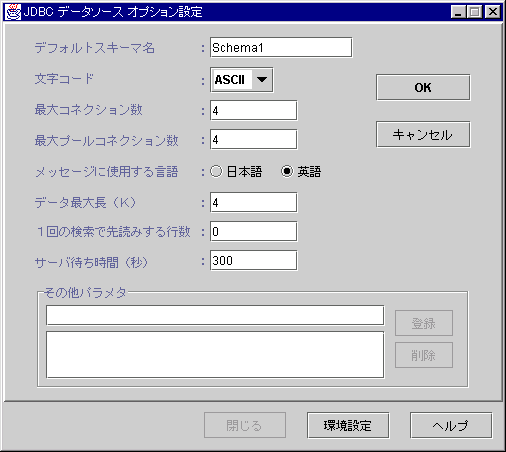
Task: Focus the 最大コネクション数 input field
Action: (x=254, y=110)
